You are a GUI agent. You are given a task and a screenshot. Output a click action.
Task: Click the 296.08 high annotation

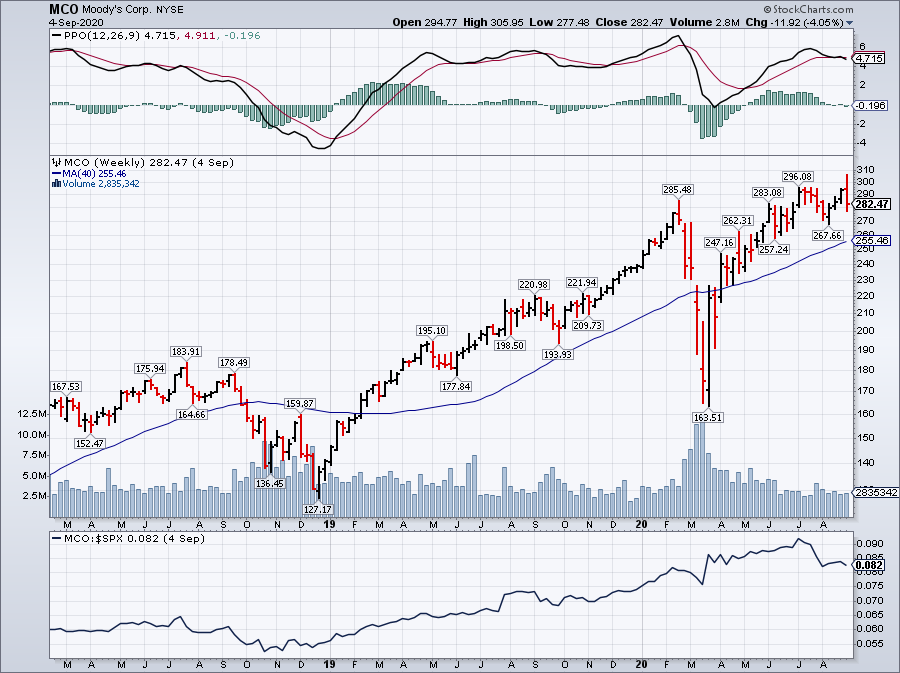tap(798, 177)
